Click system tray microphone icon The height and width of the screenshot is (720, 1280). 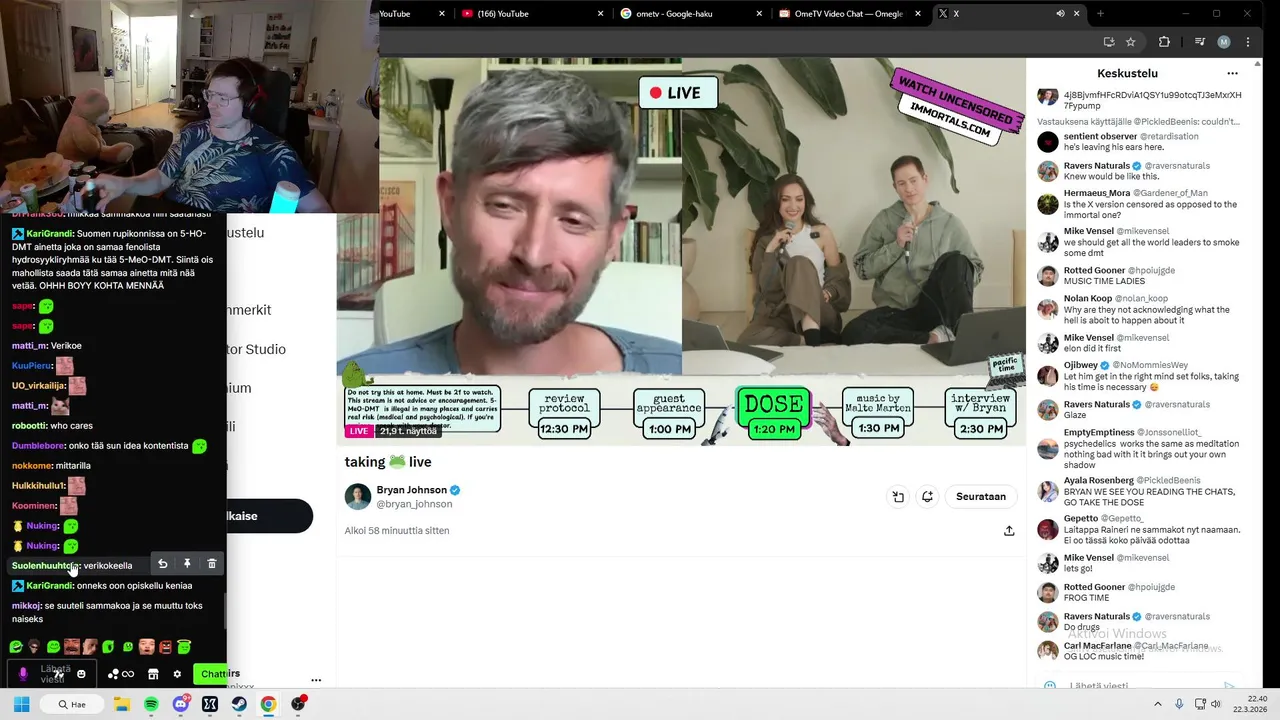point(1179,704)
